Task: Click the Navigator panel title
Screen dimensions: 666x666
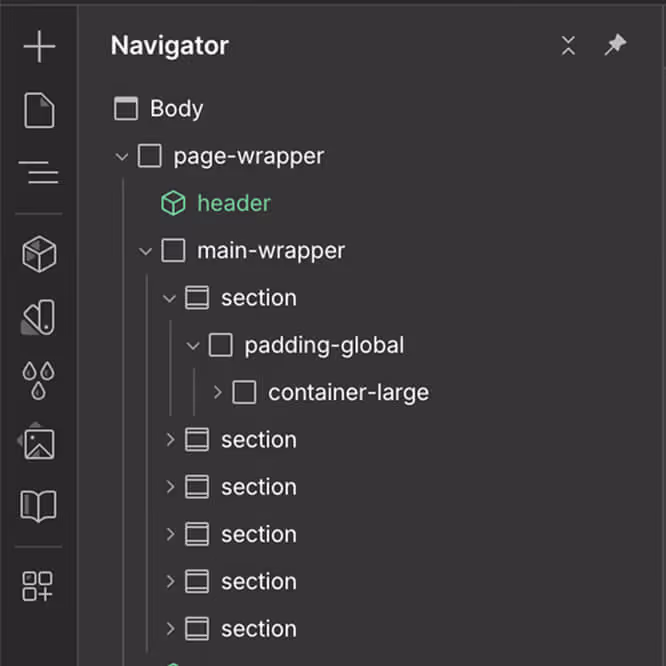Action: tap(170, 46)
